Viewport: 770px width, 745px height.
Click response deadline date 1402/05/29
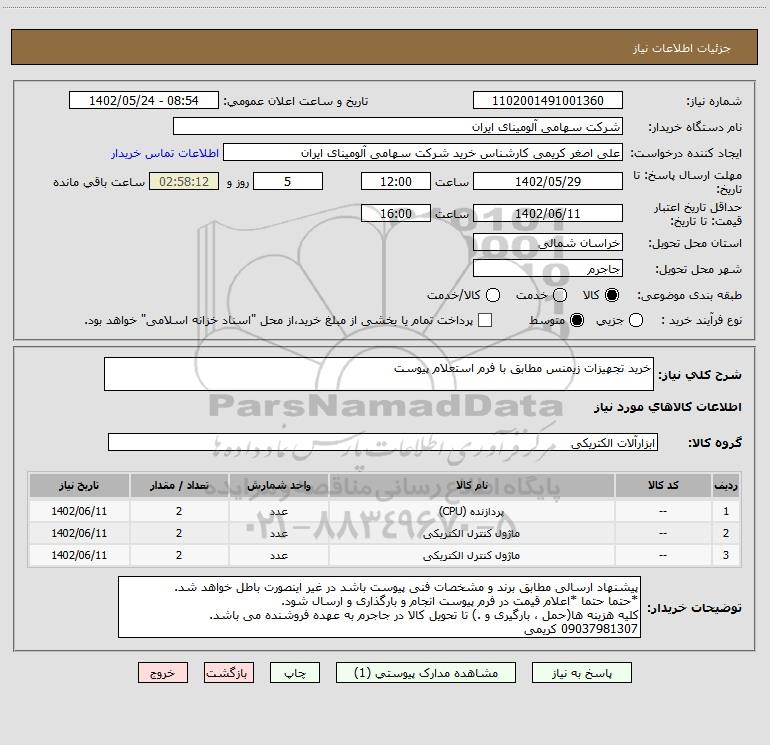pyautogui.click(x=548, y=181)
